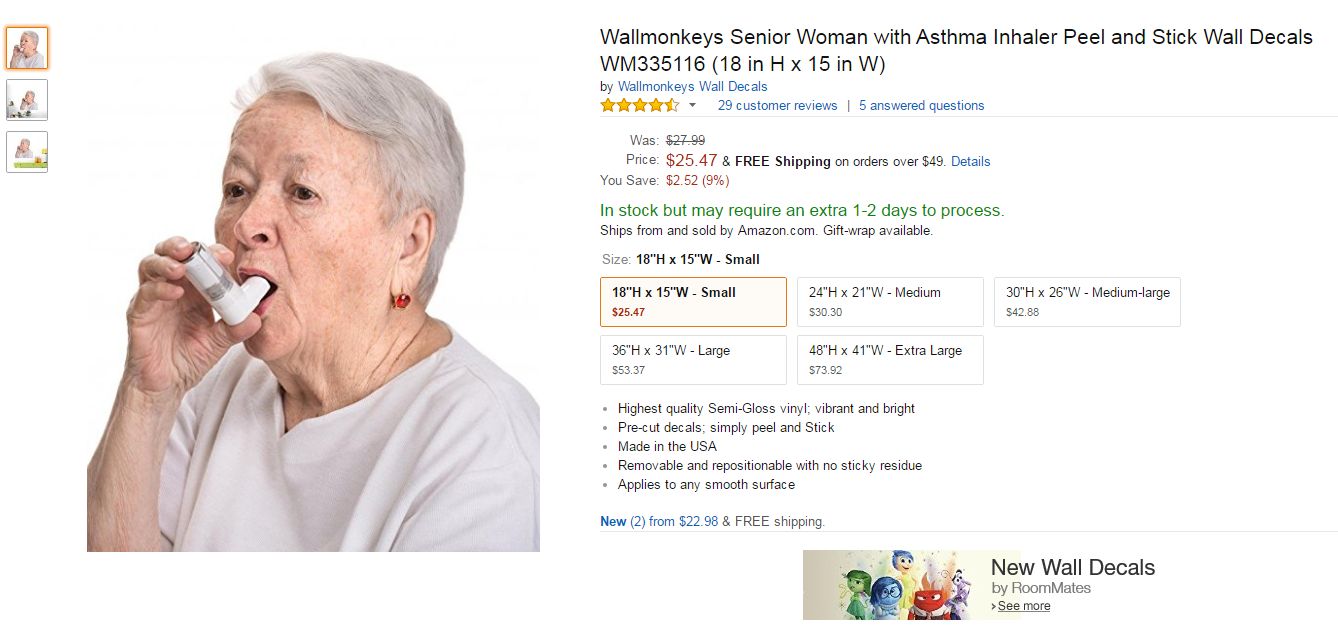Choose the 48"H x 41"W Extra Large size
Screen dimensions: 1338x638
(x=890, y=359)
